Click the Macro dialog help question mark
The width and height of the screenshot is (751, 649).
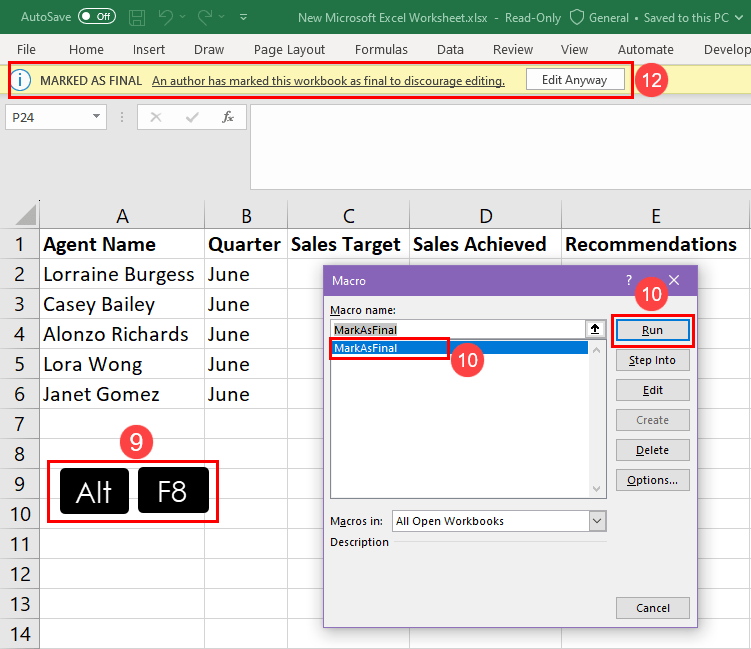(629, 280)
